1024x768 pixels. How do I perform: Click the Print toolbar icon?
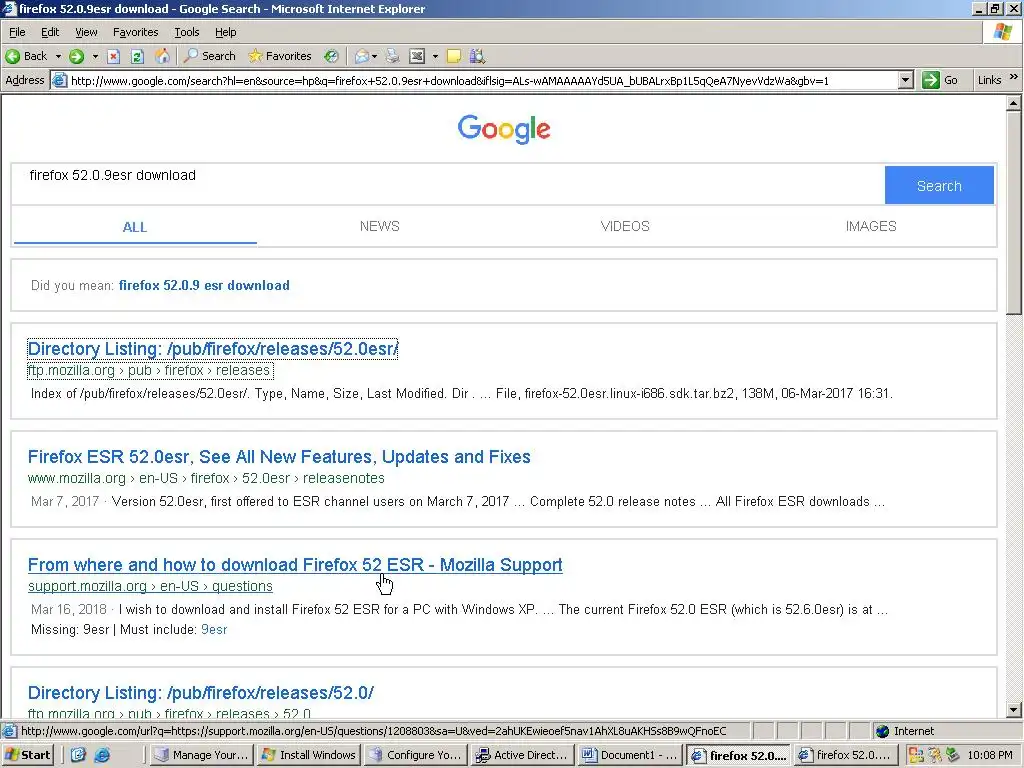[x=392, y=56]
